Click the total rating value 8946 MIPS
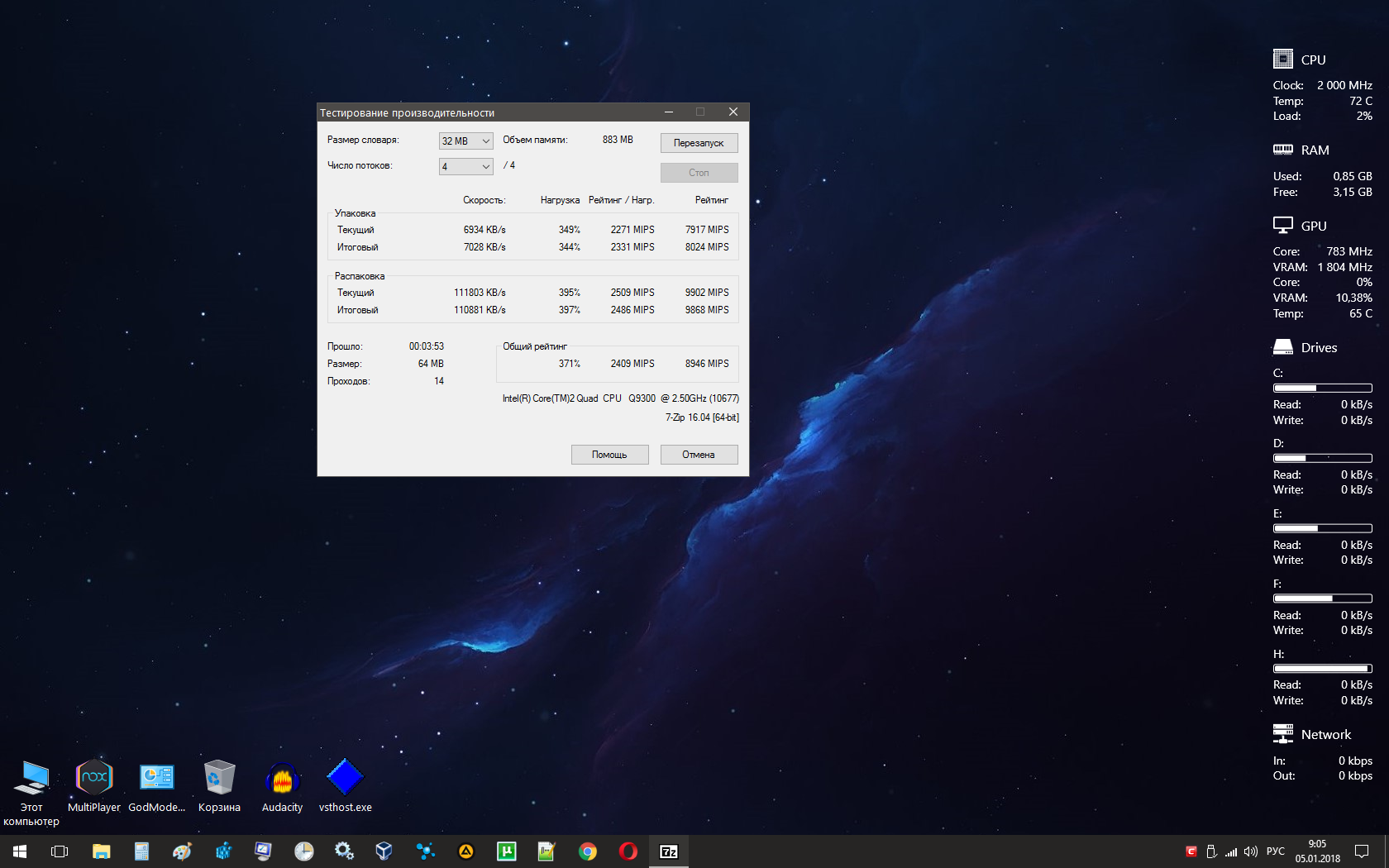The height and width of the screenshot is (868, 1389). (707, 364)
